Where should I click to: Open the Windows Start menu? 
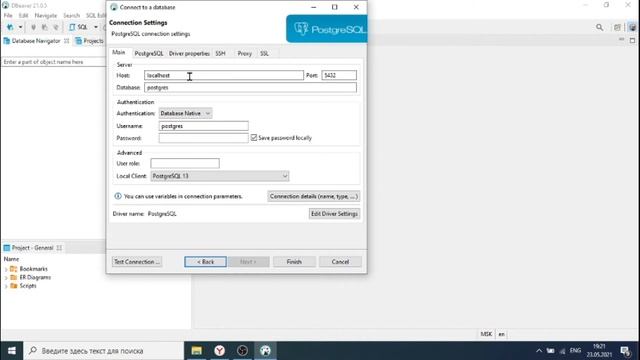11,351
